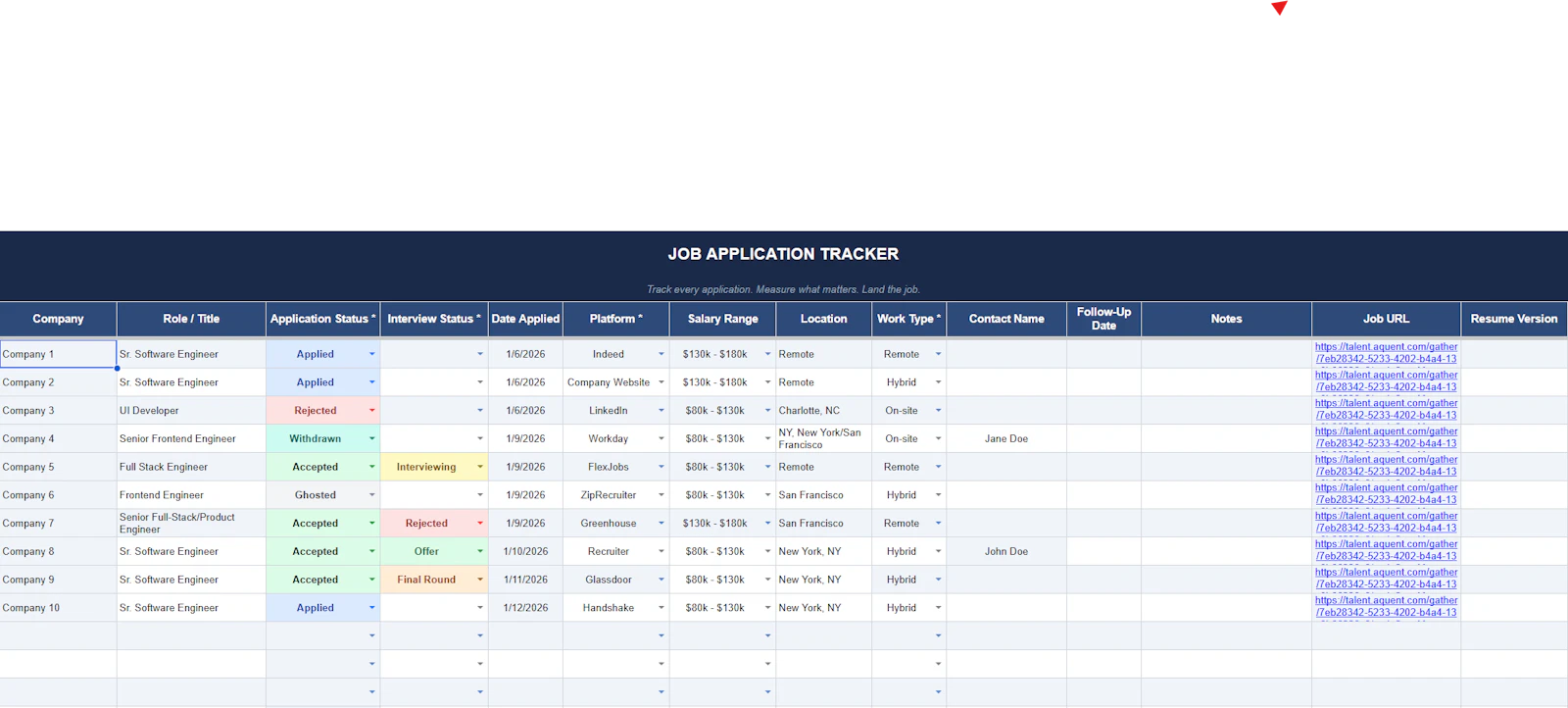Select the Senior Frontend Engineer role cell
This screenshot has width=1568, height=708.
[191, 439]
